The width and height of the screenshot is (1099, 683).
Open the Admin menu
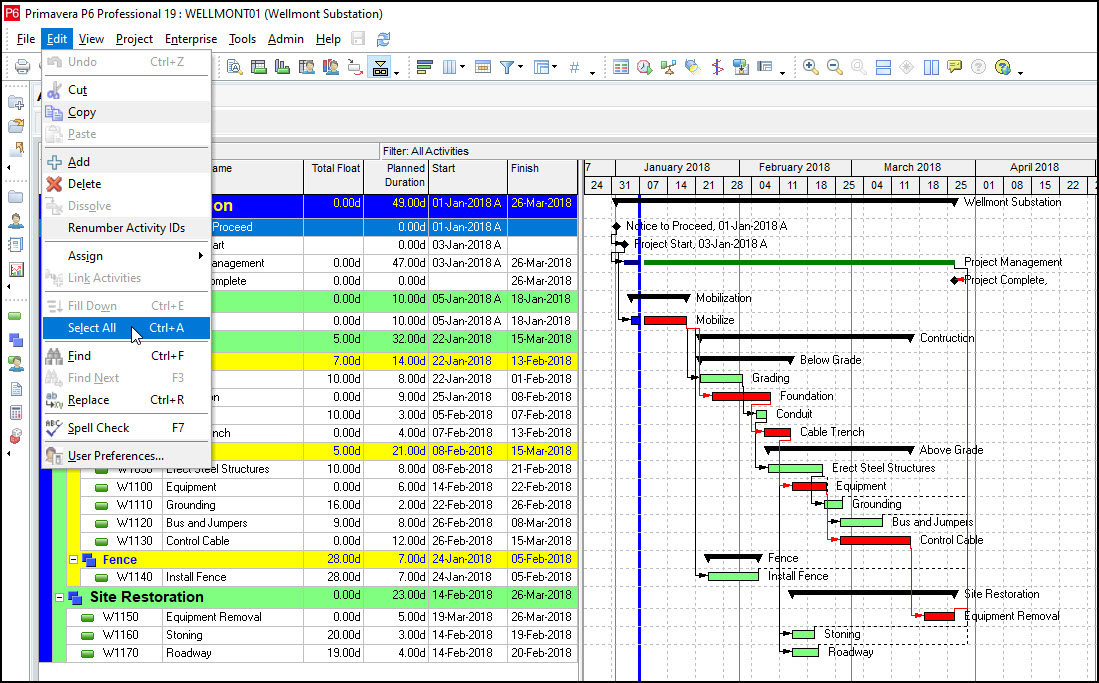click(285, 39)
